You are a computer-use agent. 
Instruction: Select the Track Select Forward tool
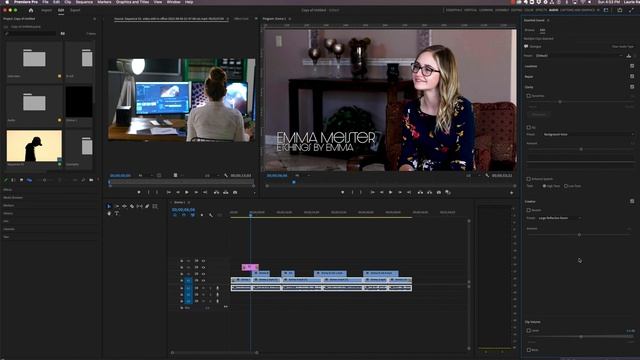tap(117, 207)
